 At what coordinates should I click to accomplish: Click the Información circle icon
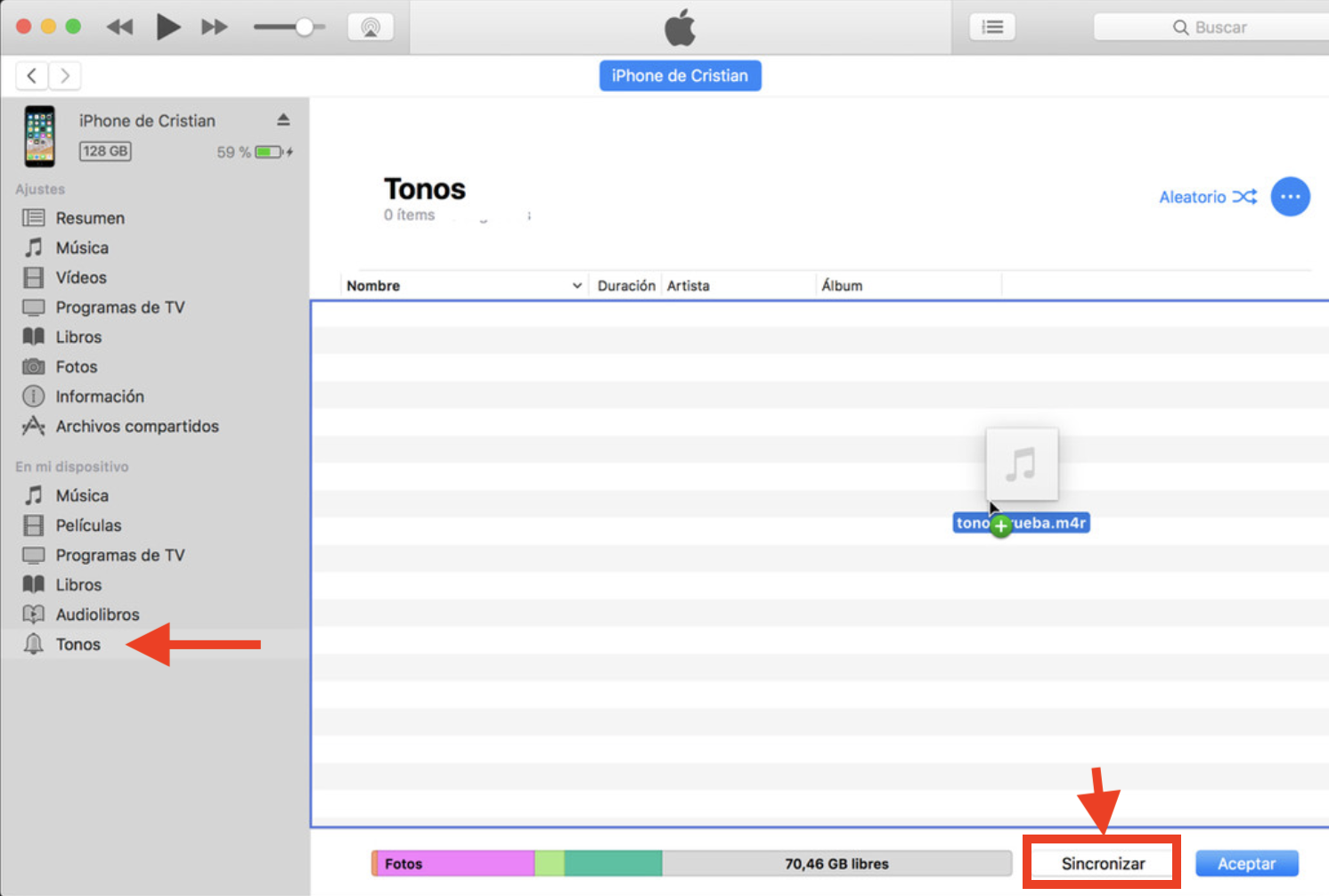click(x=34, y=396)
